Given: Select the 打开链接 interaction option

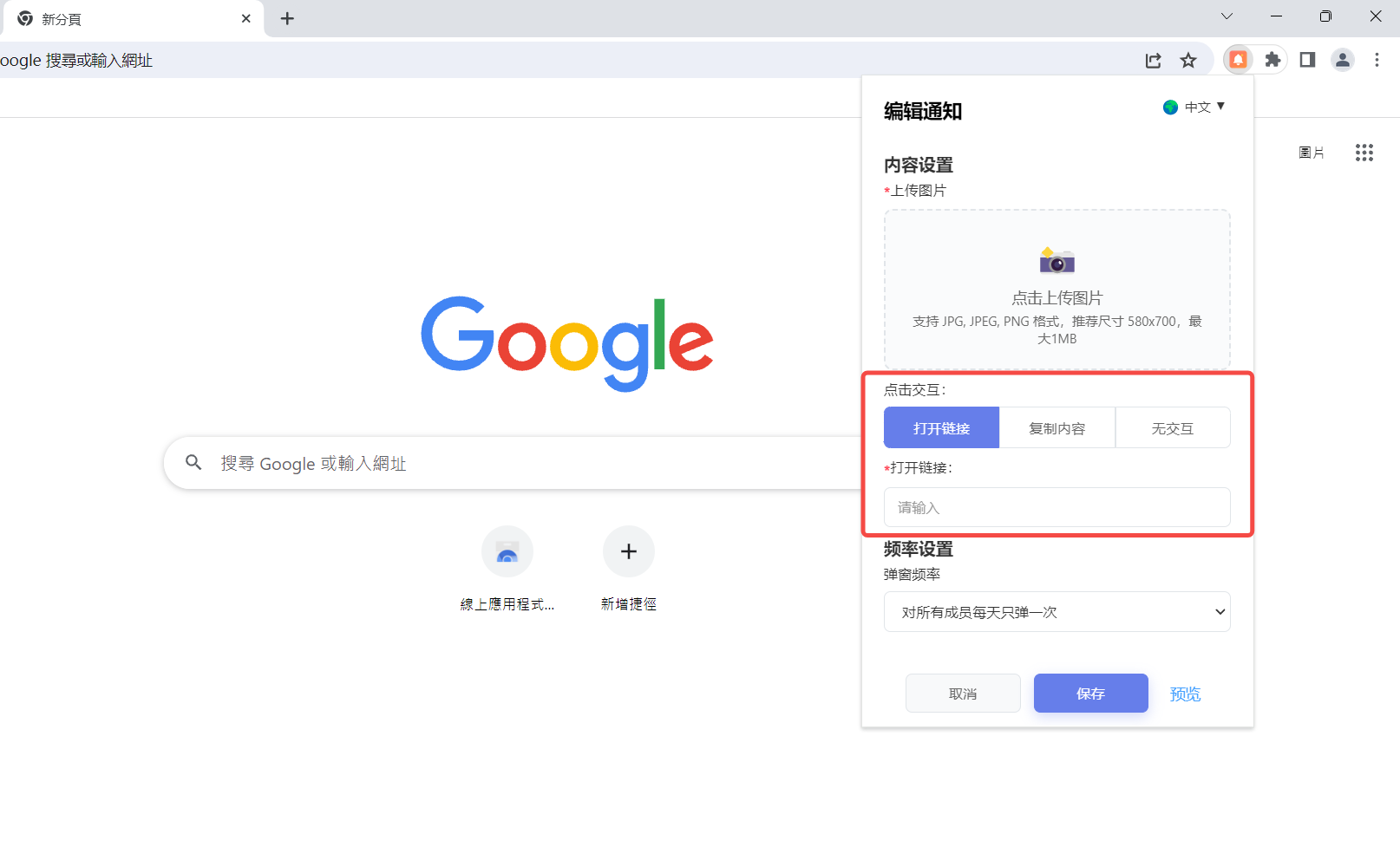Looking at the screenshot, I should pos(941,427).
